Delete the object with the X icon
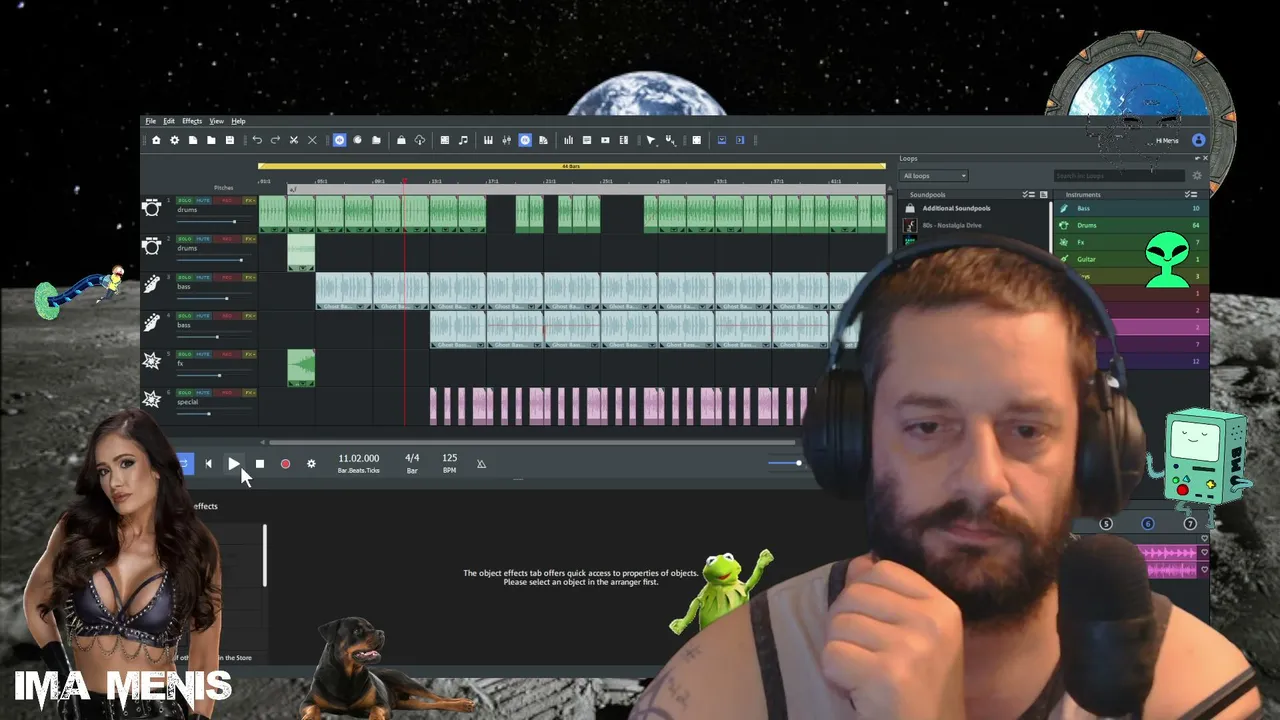This screenshot has height=720, width=1280. click(x=312, y=140)
